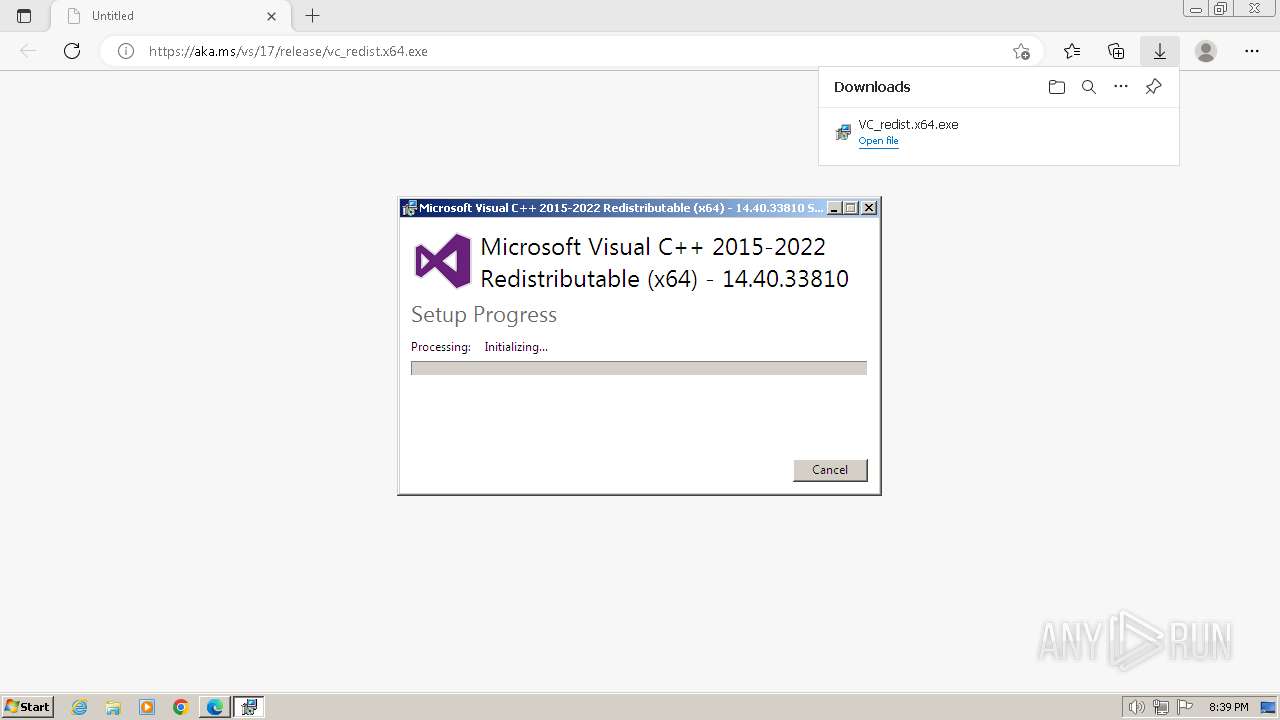Image resolution: width=1280 pixels, height=720 pixels.
Task: Launch Google Chrome from taskbar
Action: (181, 707)
